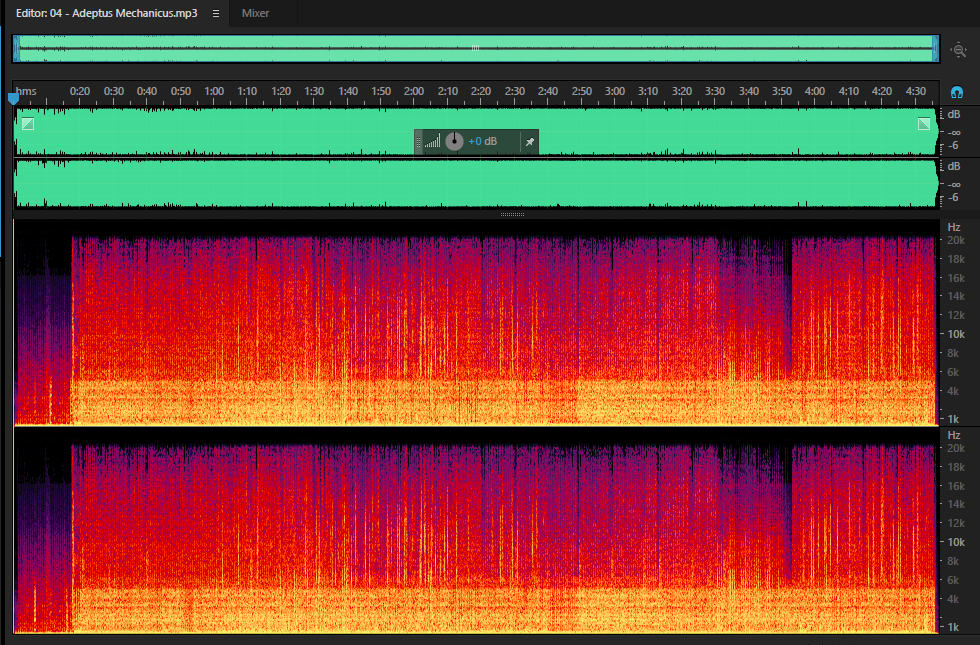Click the zoom out full magnifier icon
This screenshot has height=645, width=980.
point(959,49)
